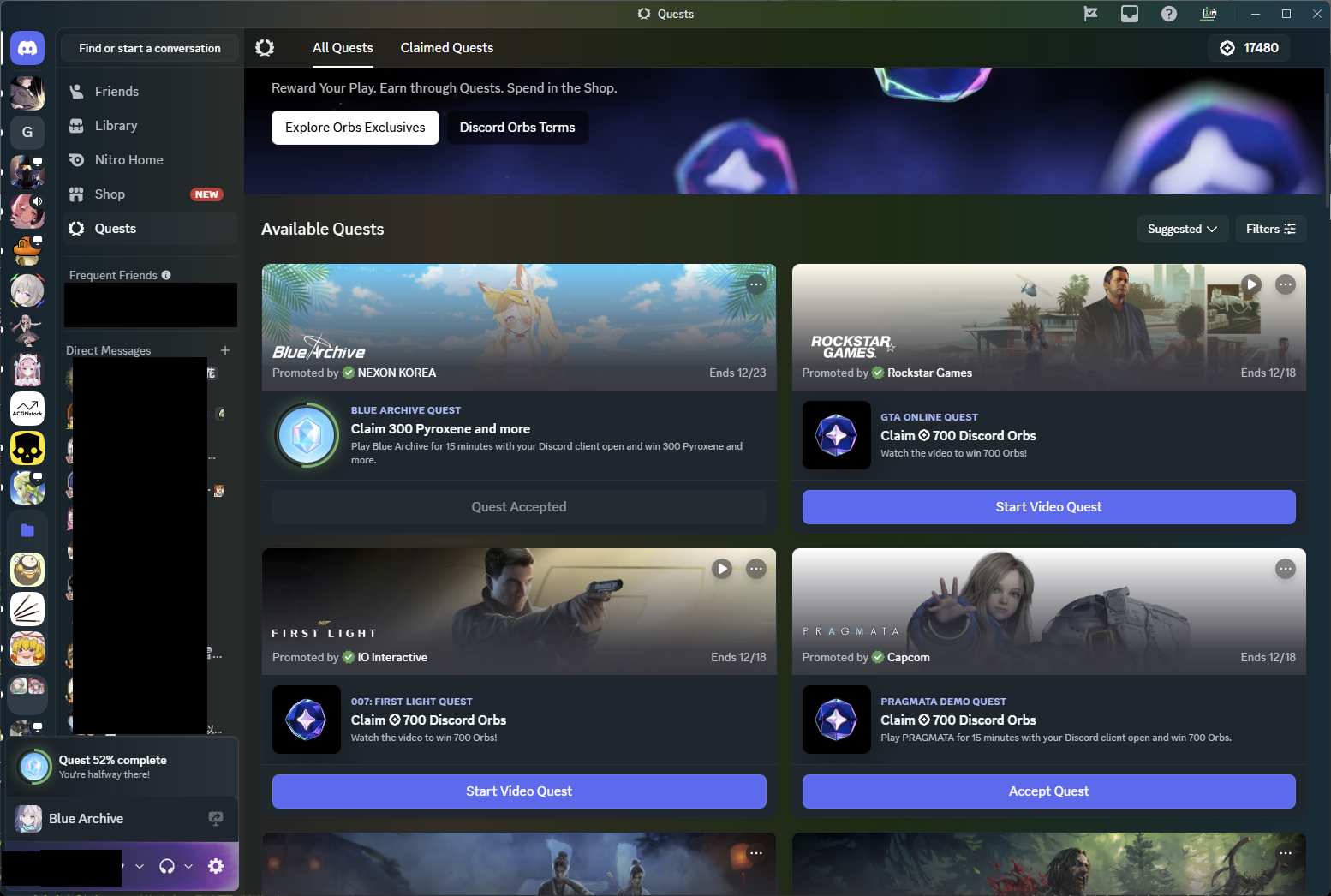Open Discord Orbs Terms
The image size is (1331, 896).
517,128
